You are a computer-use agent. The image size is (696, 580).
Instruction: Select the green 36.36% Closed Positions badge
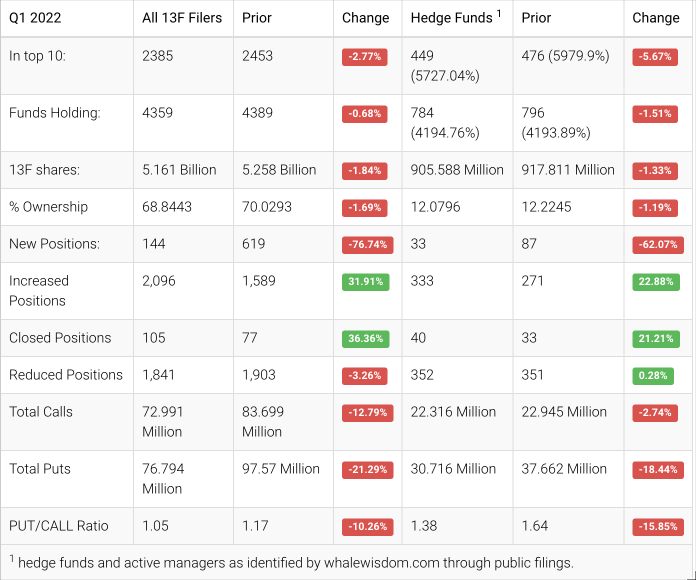pyautogui.click(x=366, y=339)
